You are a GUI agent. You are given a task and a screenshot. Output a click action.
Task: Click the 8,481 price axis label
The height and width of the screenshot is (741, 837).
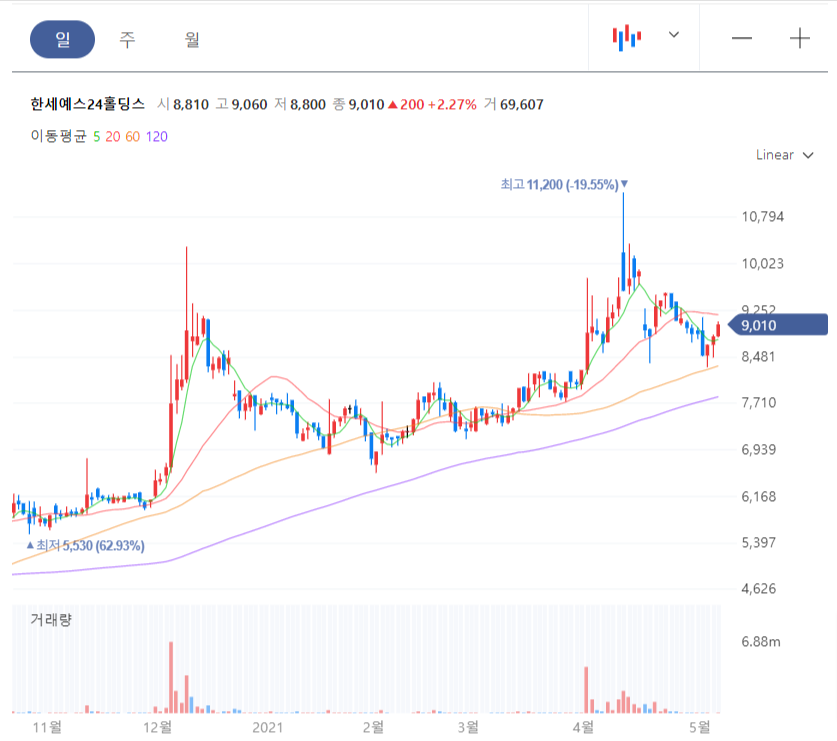click(758, 357)
